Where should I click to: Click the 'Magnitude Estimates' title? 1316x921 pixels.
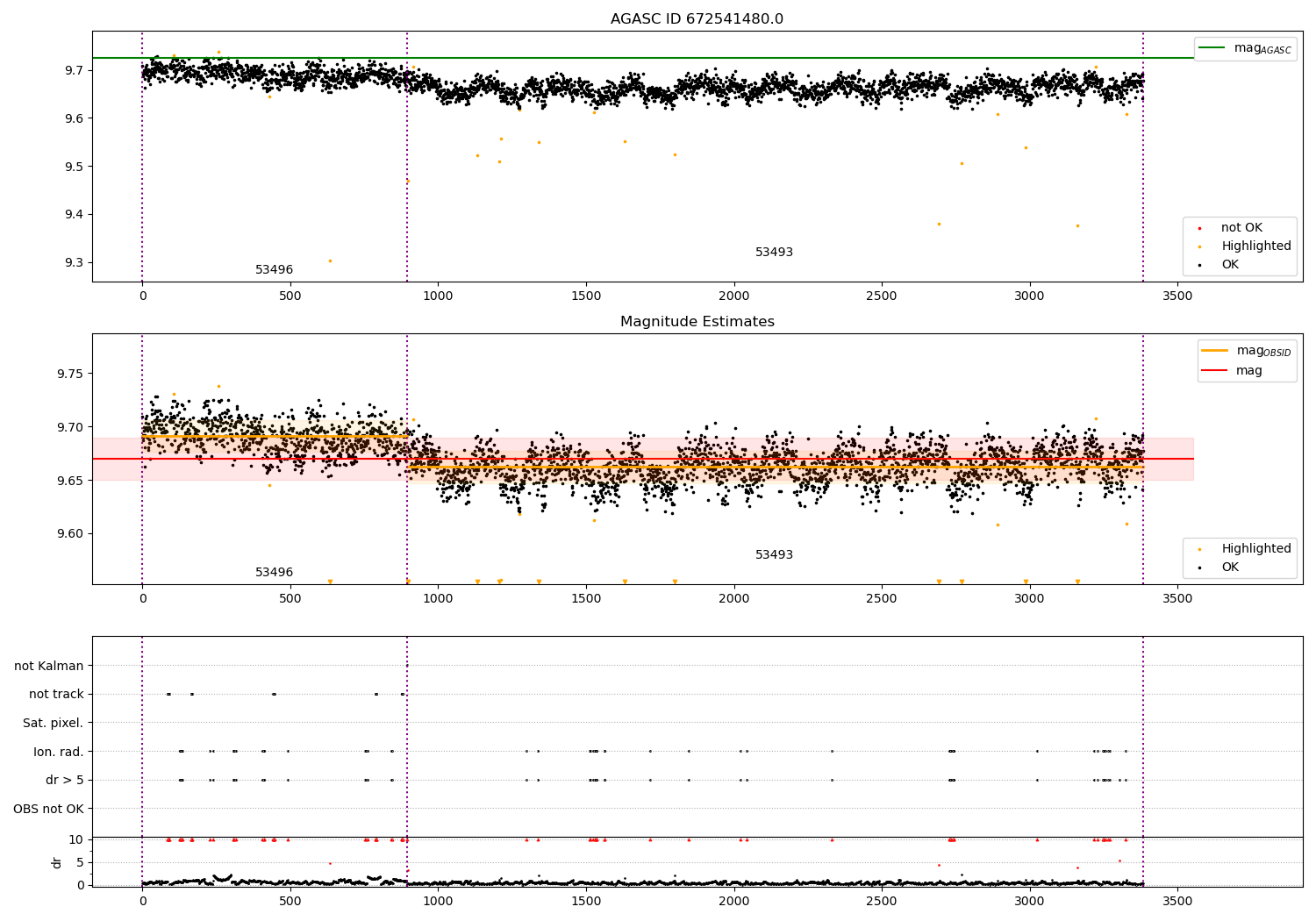(x=697, y=322)
